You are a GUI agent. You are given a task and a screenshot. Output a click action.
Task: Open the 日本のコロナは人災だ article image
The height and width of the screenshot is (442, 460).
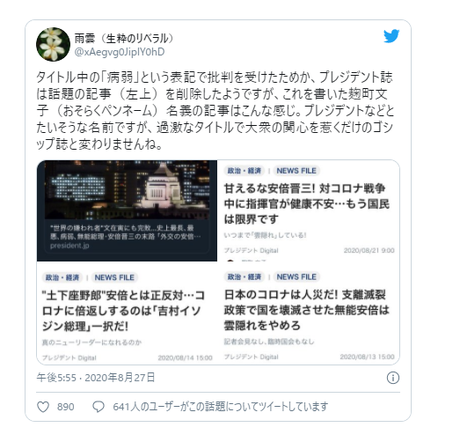[x=309, y=313]
